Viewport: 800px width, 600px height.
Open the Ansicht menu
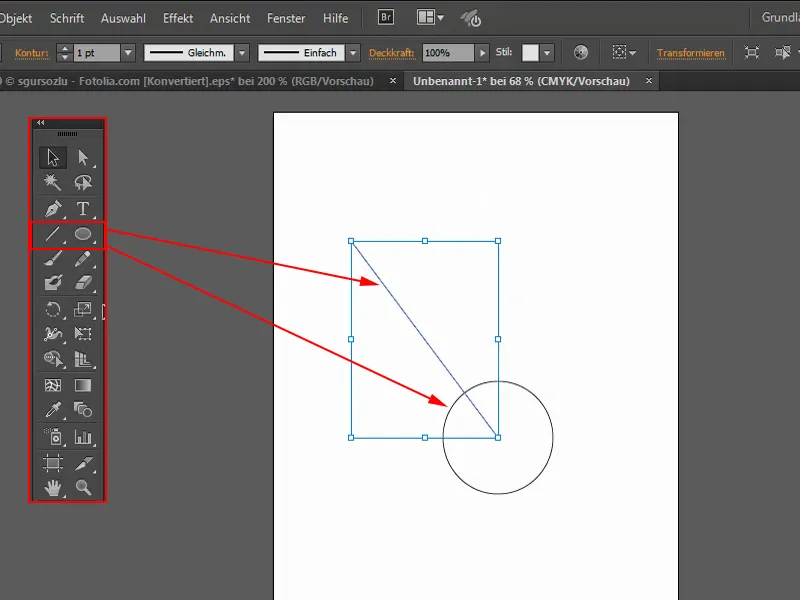pos(230,18)
